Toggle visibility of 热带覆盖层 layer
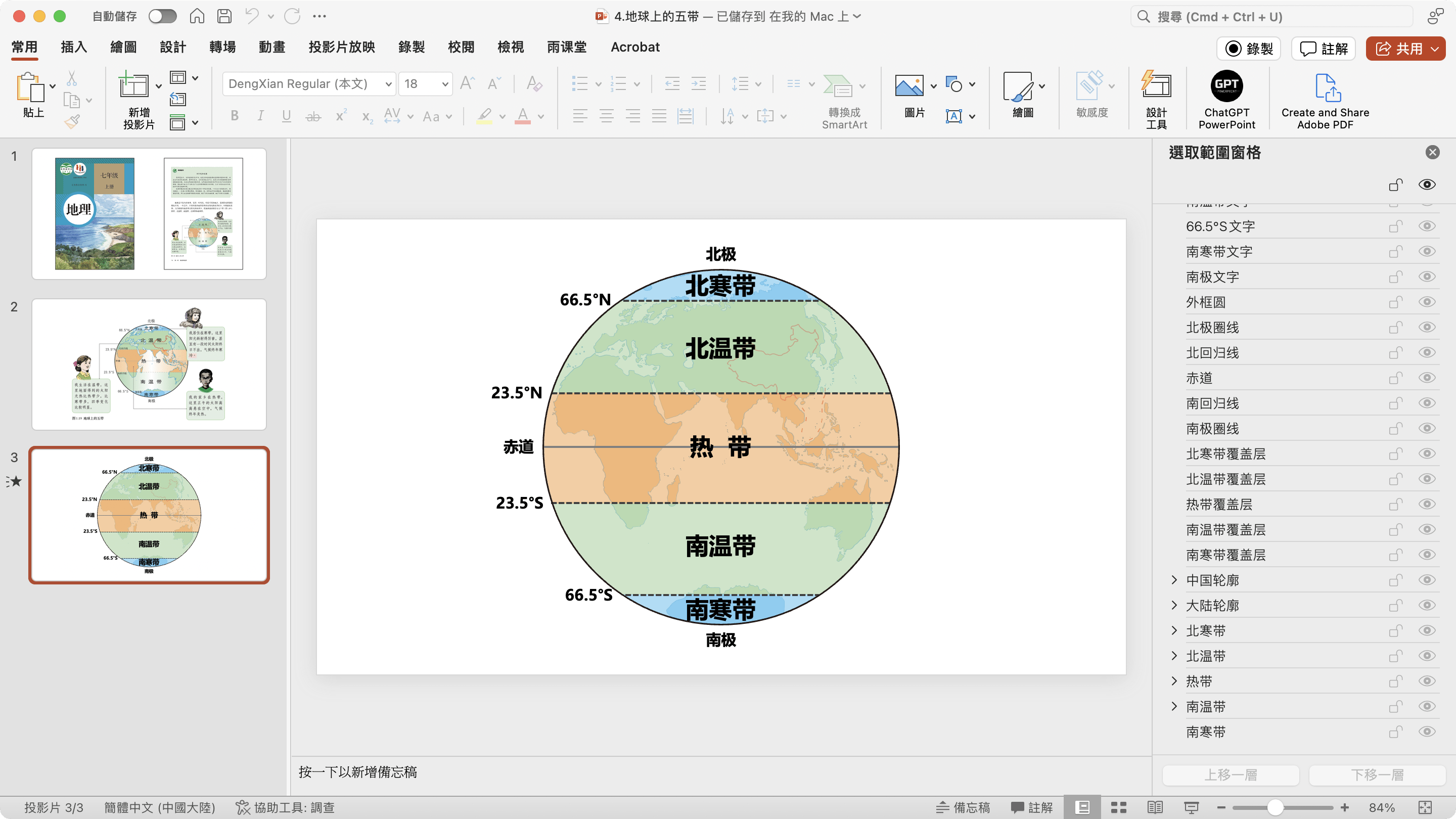This screenshot has height=819, width=1456. [x=1427, y=504]
